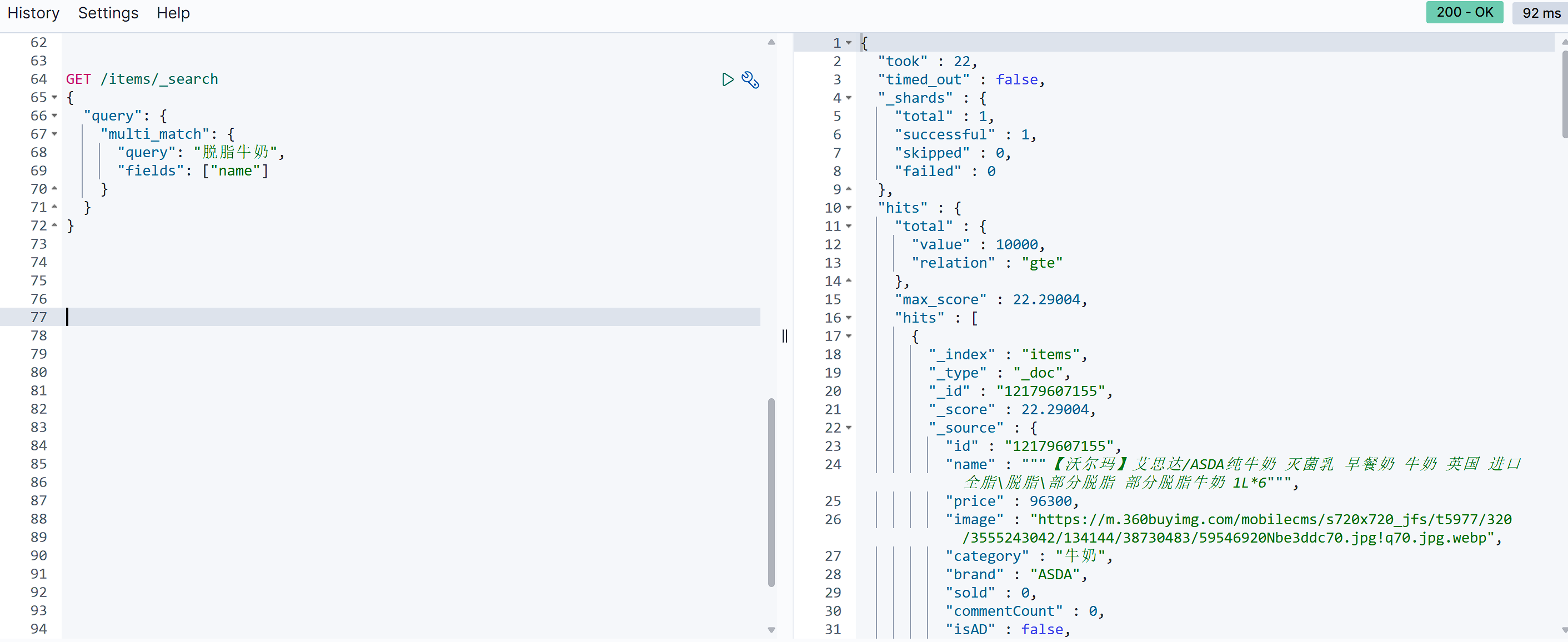The height and width of the screenshot is (642, 1568).
Task: Run the GET /items/_search request
Action: click(x=728, y=80)
